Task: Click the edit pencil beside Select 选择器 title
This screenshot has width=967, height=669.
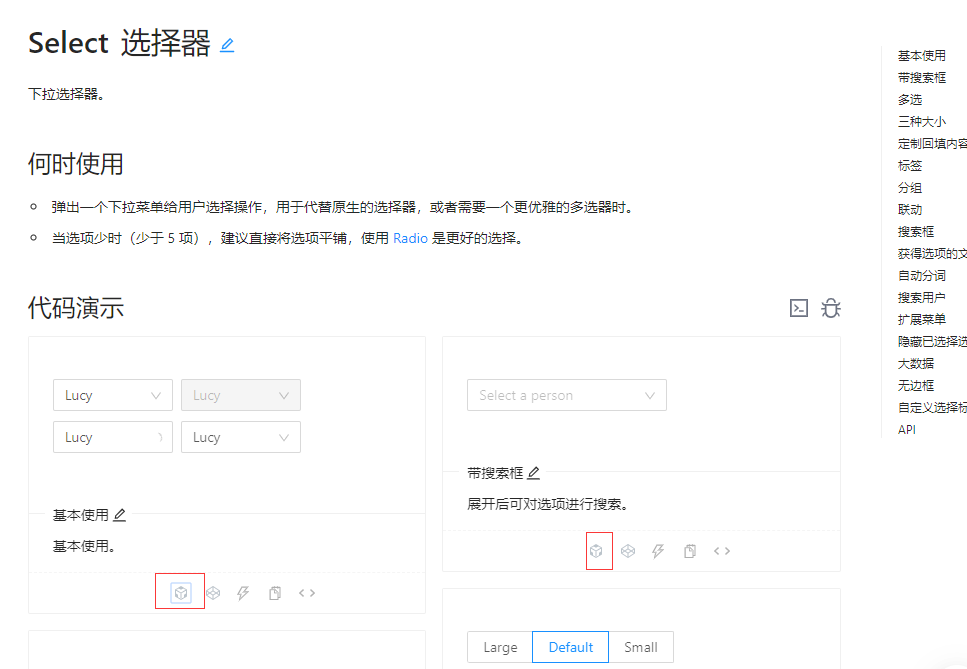Action: (x=227, y=45)
